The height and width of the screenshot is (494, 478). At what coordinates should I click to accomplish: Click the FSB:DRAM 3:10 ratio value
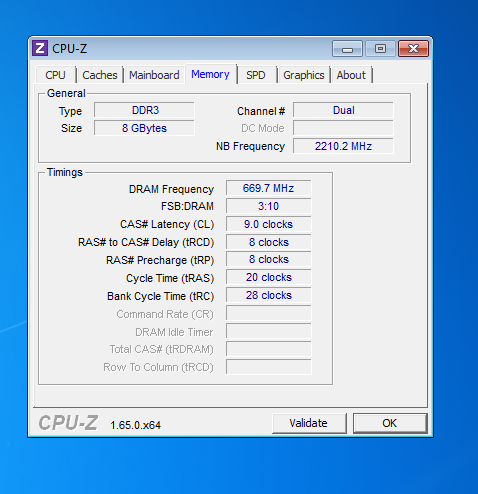point(269,206)
